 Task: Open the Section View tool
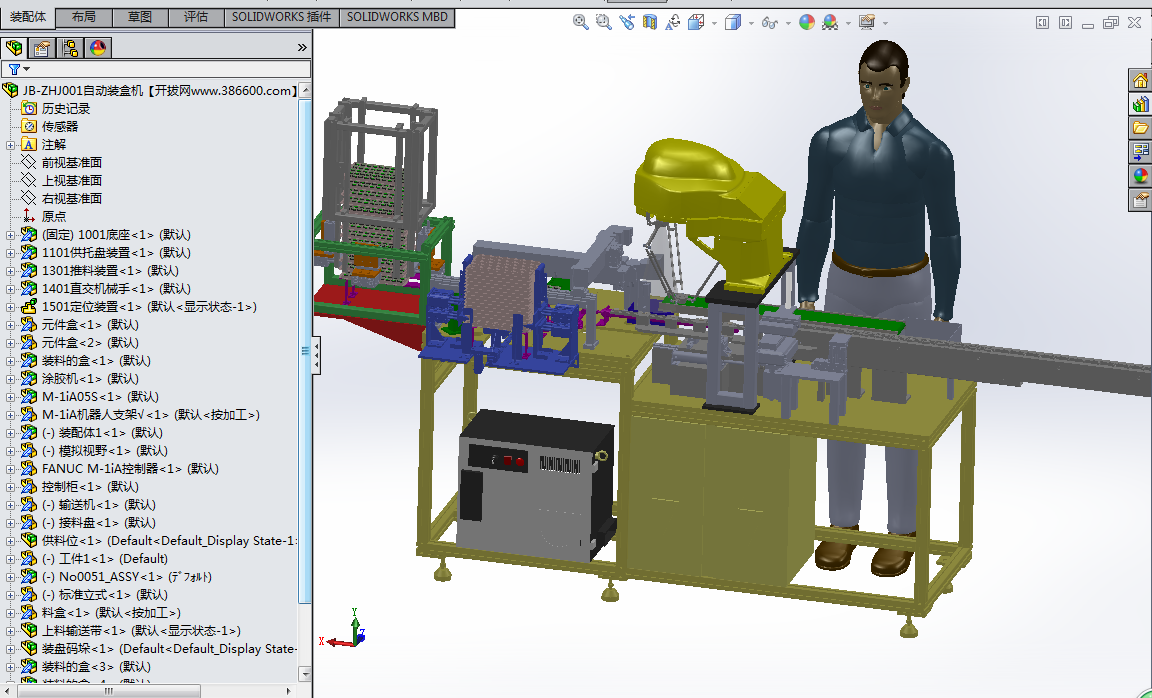pyautogui.click(x=650, y=22)
